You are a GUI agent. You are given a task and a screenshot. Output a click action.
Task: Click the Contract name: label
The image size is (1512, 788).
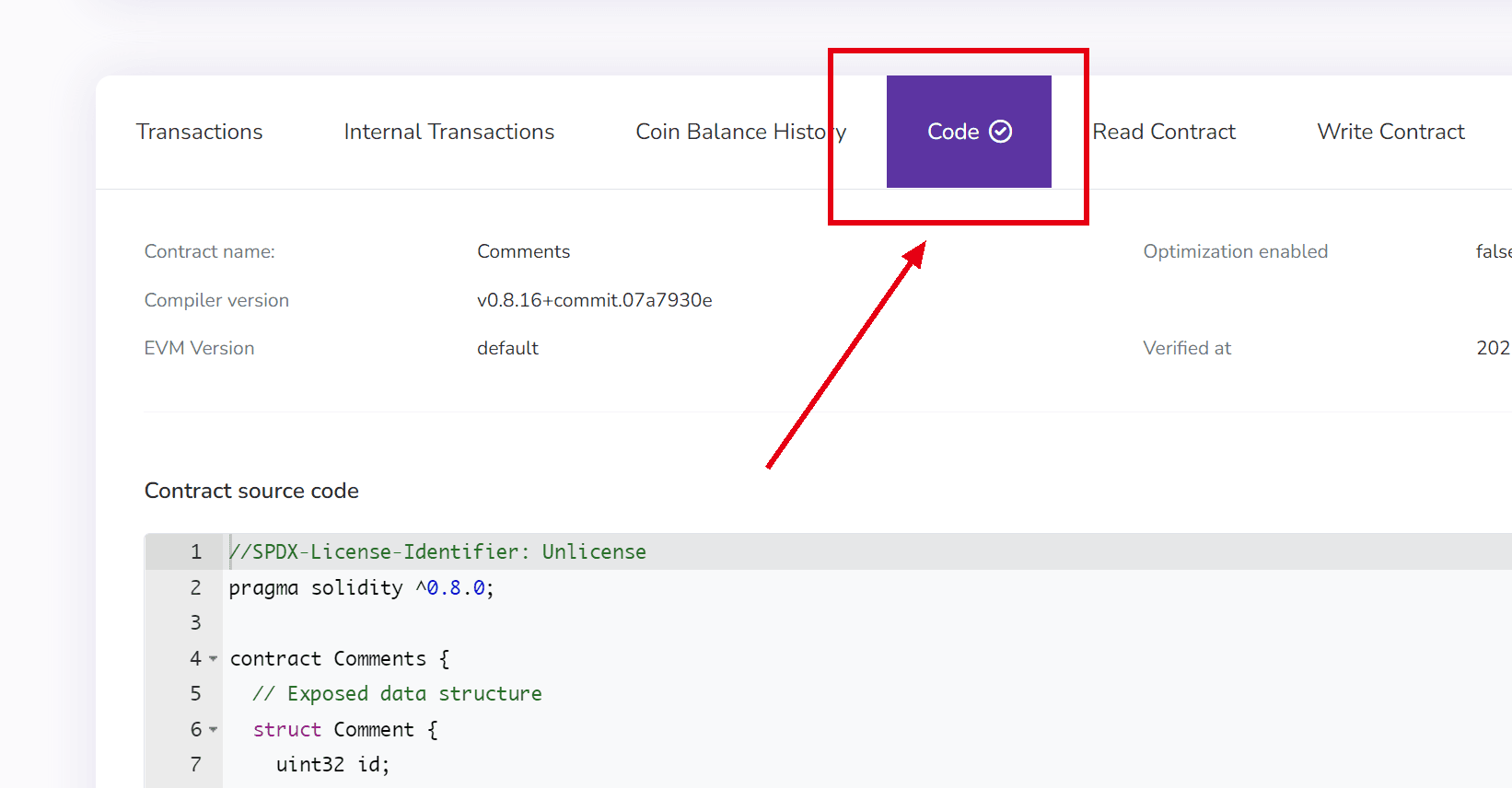click(x=210, y=251)
